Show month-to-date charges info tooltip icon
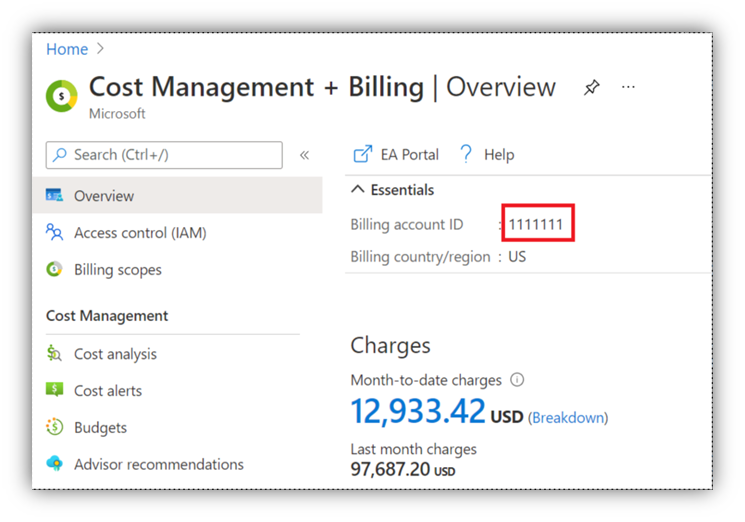 pos(517,380)
